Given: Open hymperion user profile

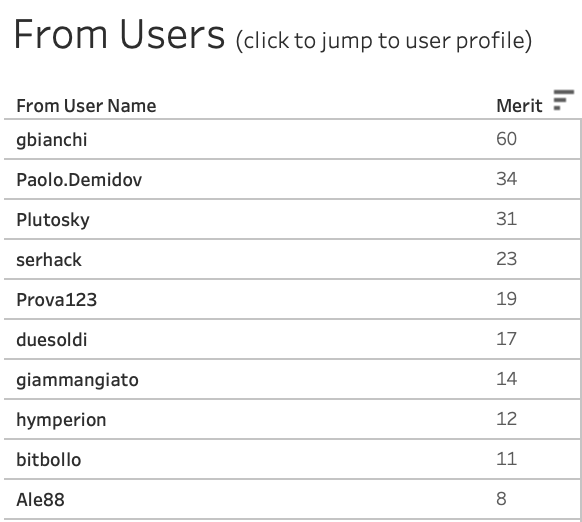Looking at the screenshot, I should [61, 420].
